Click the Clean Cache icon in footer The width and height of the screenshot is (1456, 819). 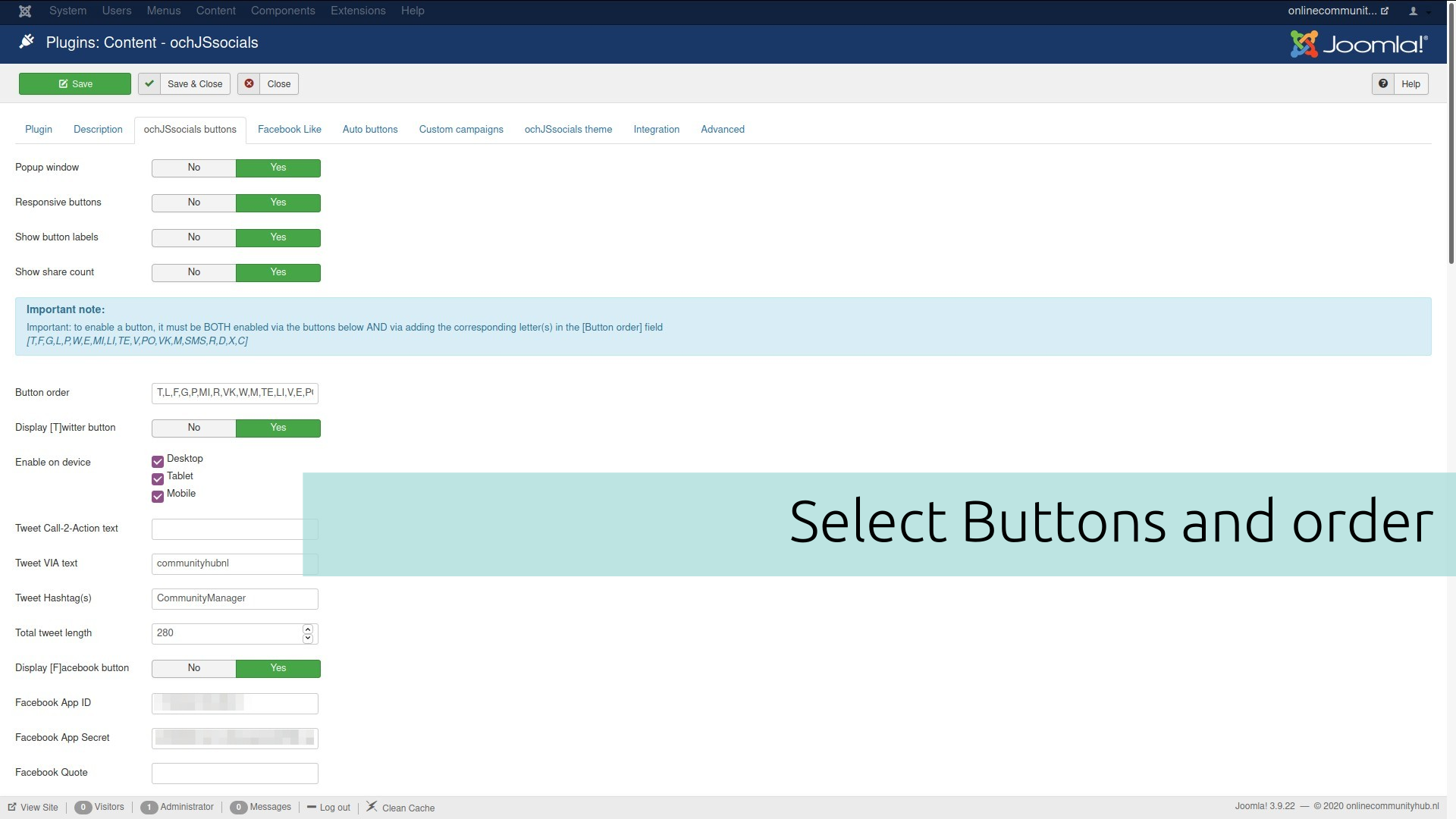pos(372,807)
